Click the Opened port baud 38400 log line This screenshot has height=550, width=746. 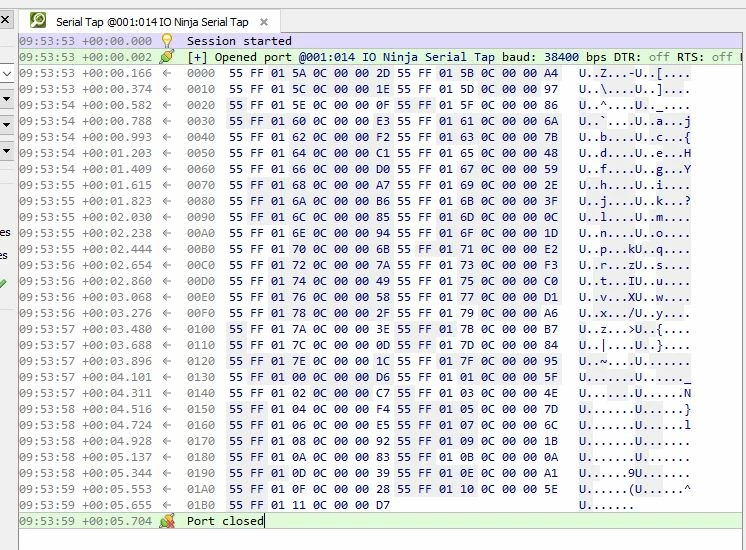(x=382, y=57)
